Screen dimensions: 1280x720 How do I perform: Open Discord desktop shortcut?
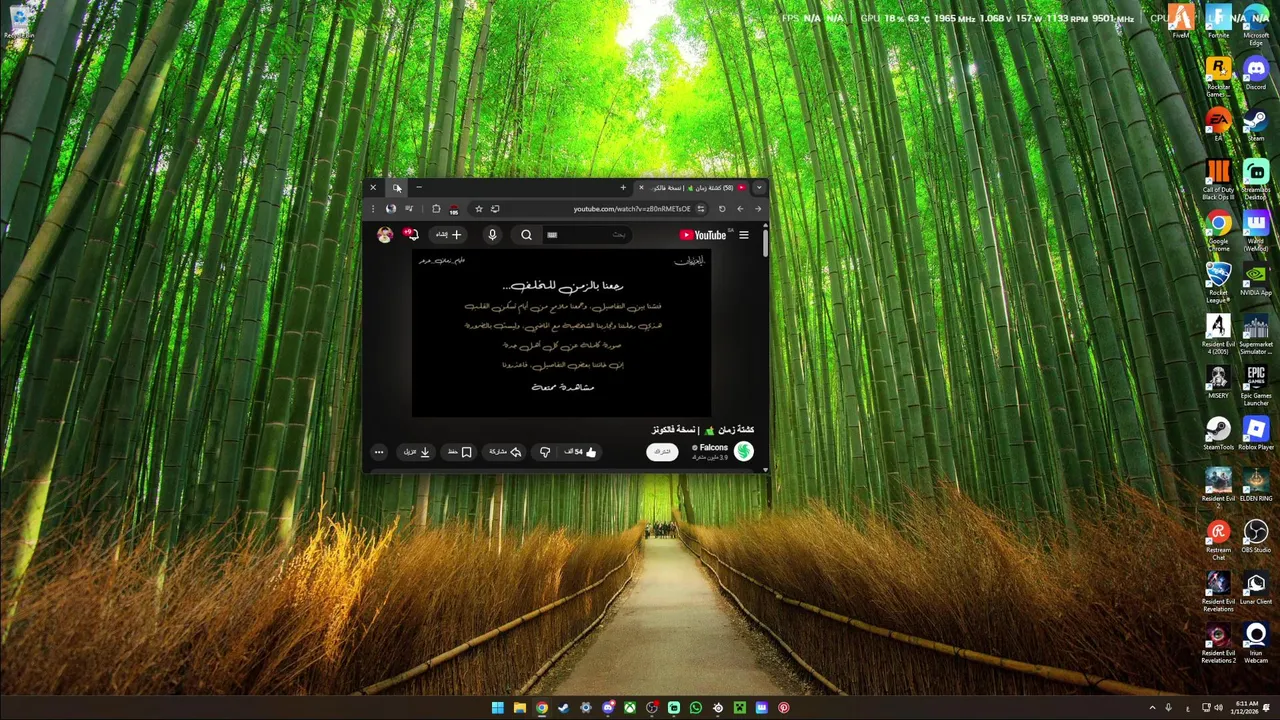[1256, 73]
